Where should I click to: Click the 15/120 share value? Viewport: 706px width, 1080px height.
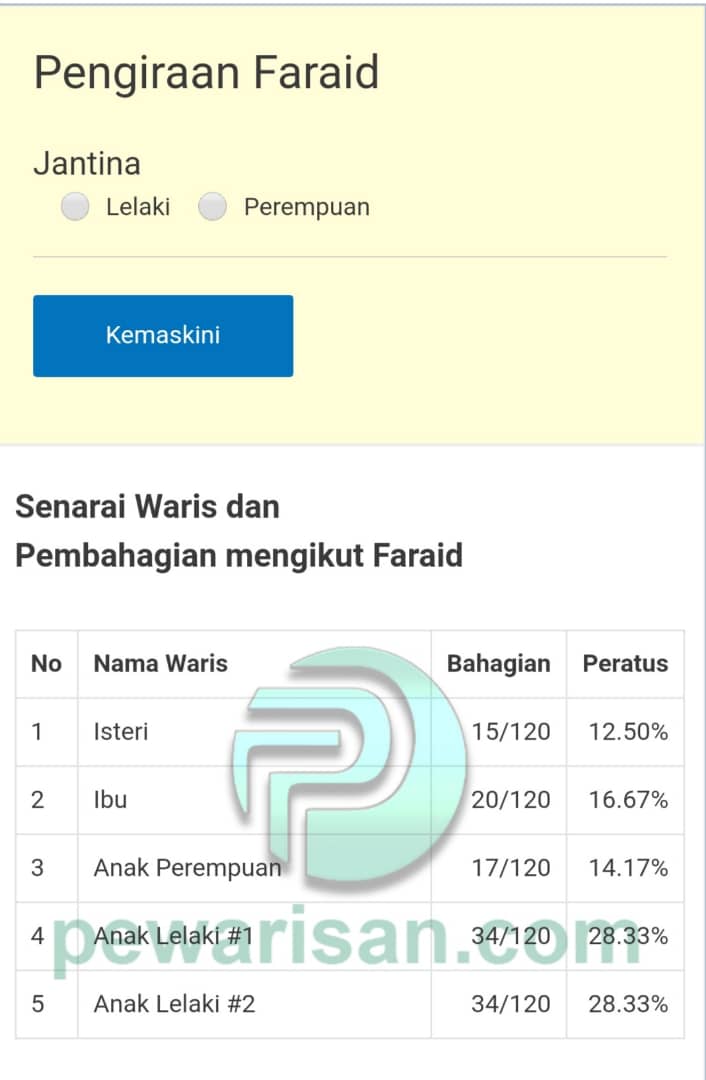(511, 731)
